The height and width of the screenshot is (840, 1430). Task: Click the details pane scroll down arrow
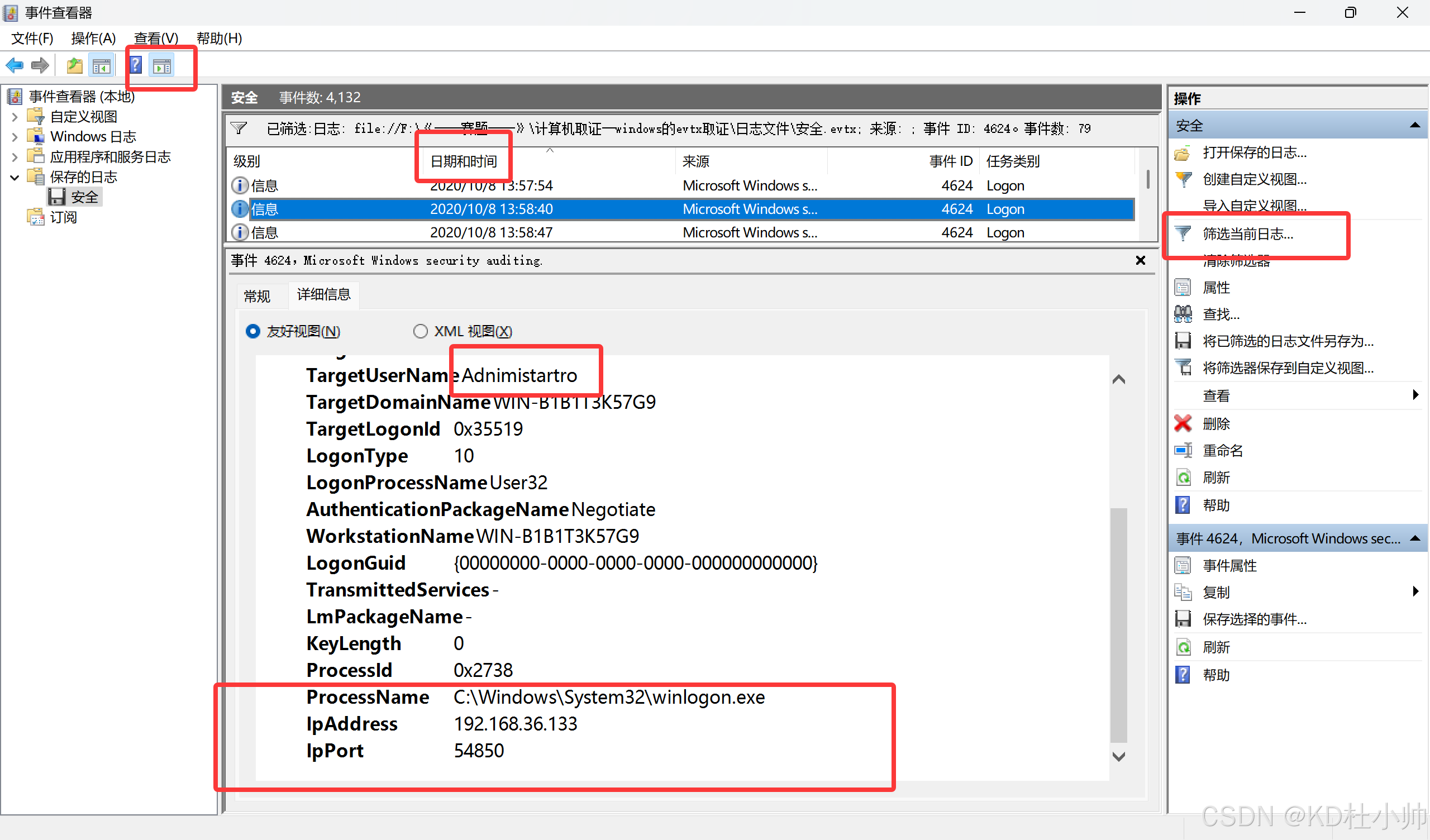click(x=1119, y=757)
